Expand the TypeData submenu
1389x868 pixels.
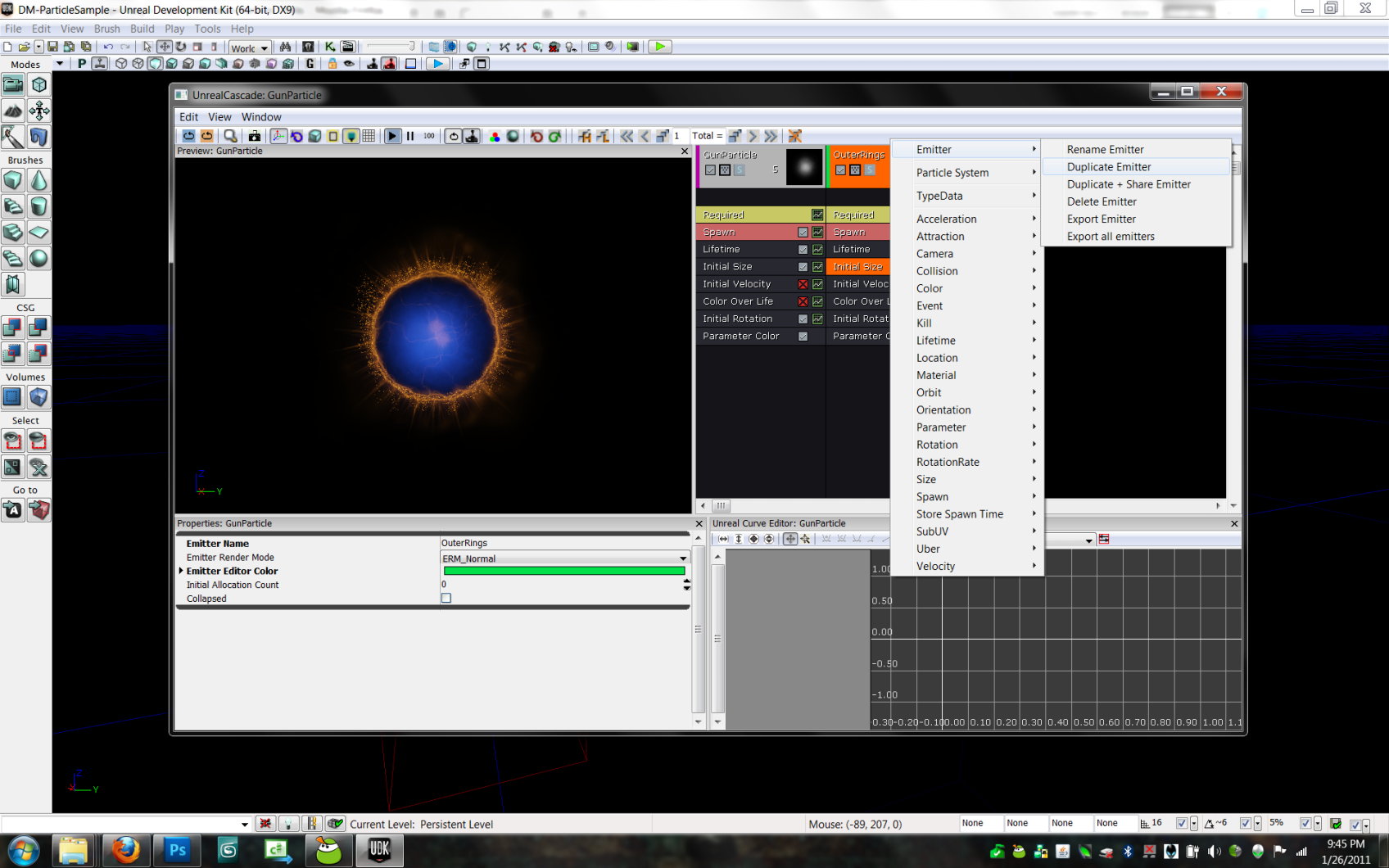[966, 196]
